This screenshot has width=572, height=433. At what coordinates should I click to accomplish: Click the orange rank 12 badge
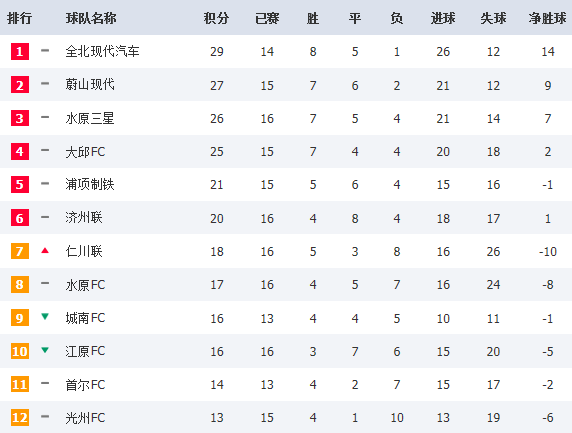[x=20, y=417]
